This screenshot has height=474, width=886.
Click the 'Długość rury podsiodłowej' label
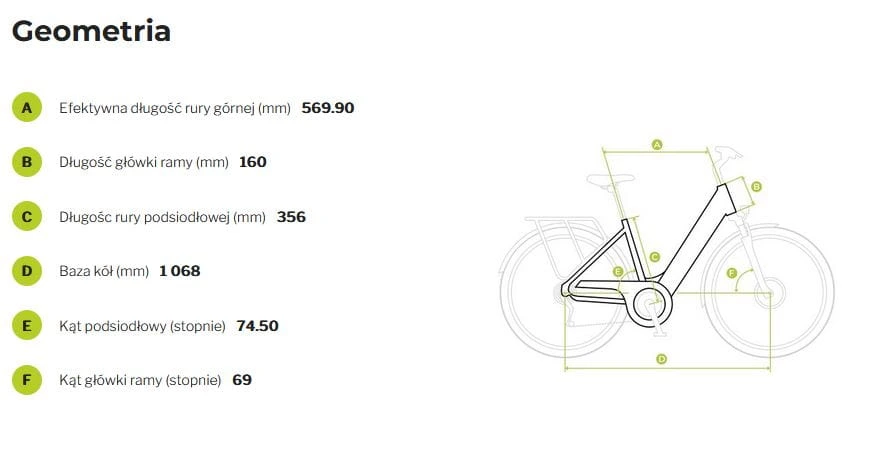[162, 217]
